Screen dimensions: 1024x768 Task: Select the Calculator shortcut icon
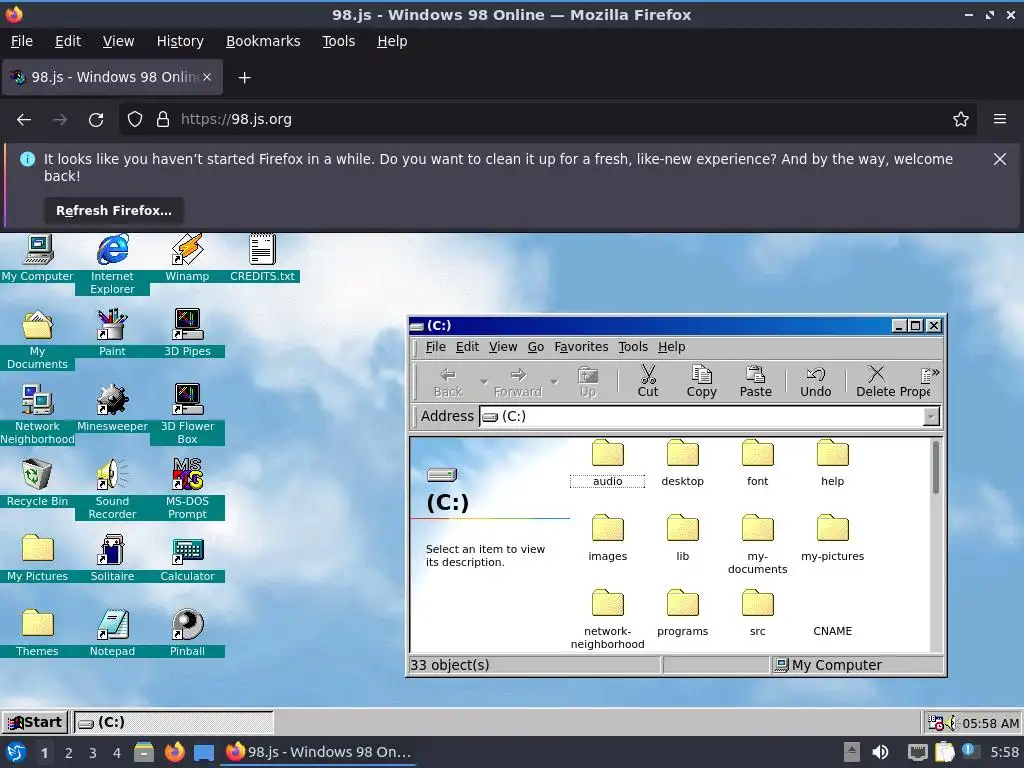tap(187, 558)
